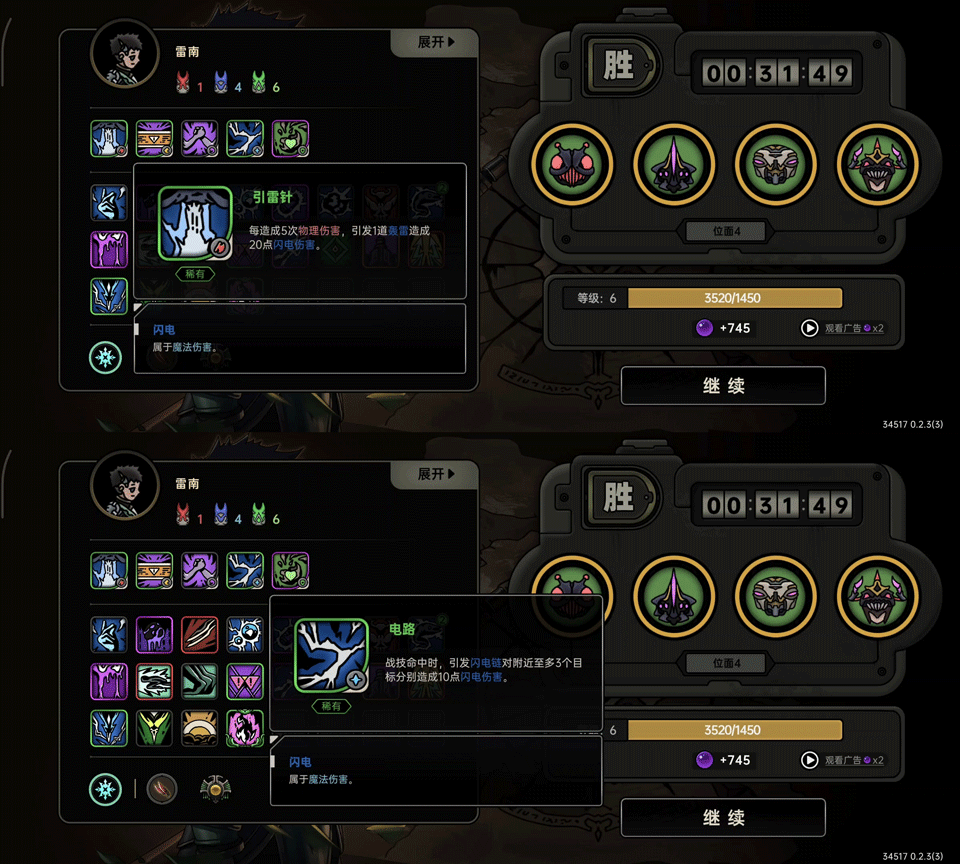Viewport: 960px width, 864px height.
Task: Open the golden beetle emblem icon
Action: (215, 789)
